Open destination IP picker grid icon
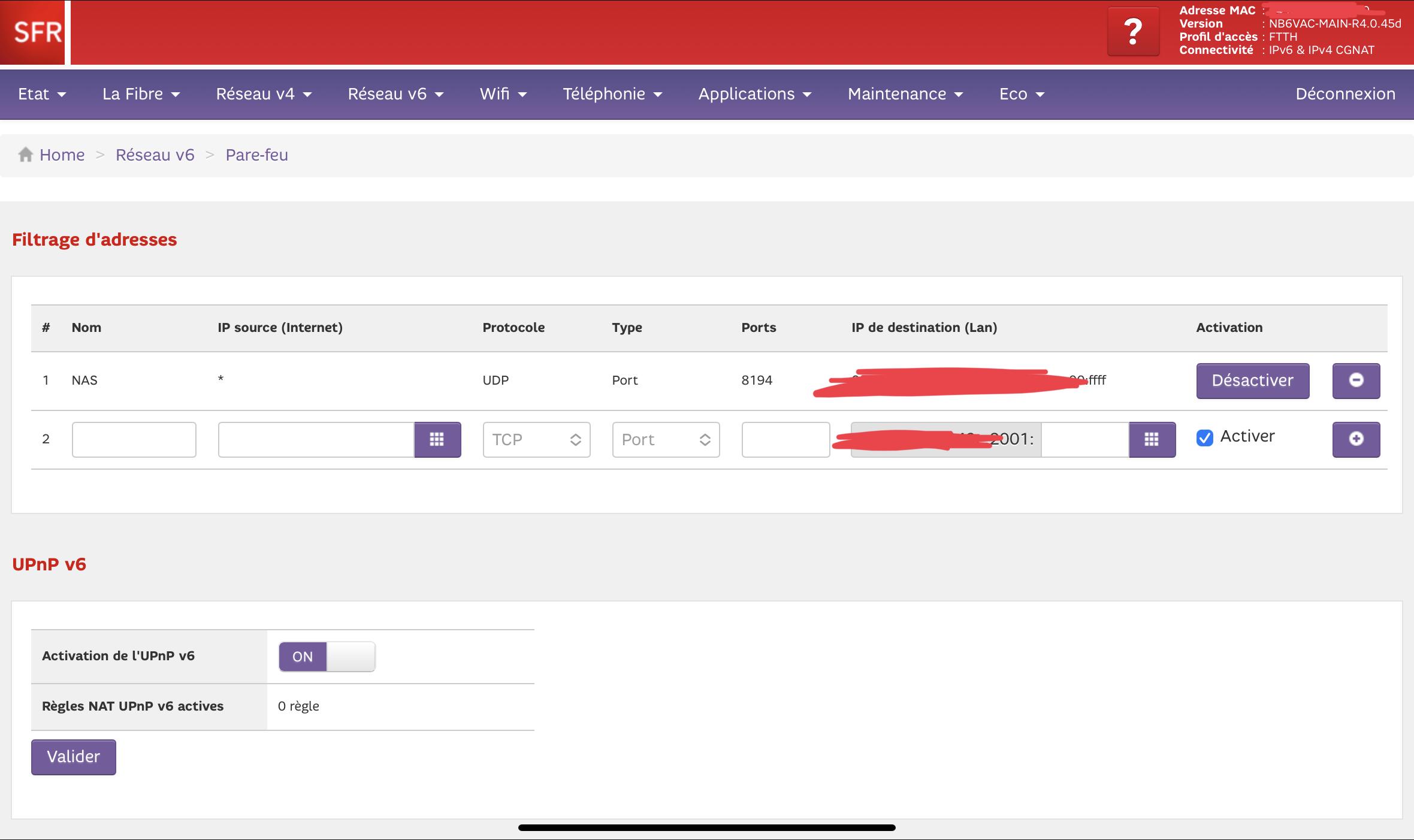This screenshot has height=840, width=1414. pos(1152,440)
